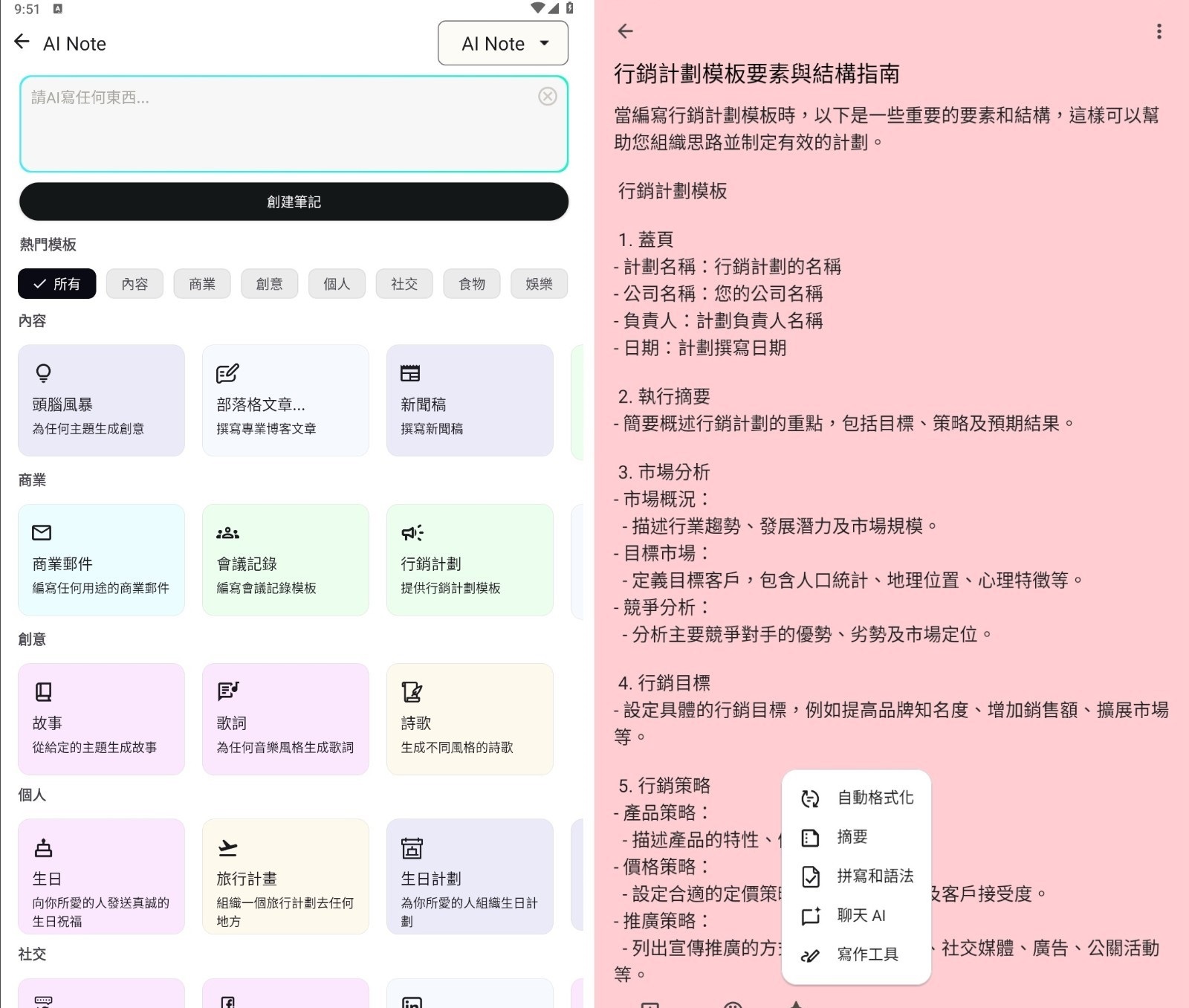The height and width of the screenshot is (1008, 1189).
Task: Open the three-dot overflow menu
Action: [1158, 32]
